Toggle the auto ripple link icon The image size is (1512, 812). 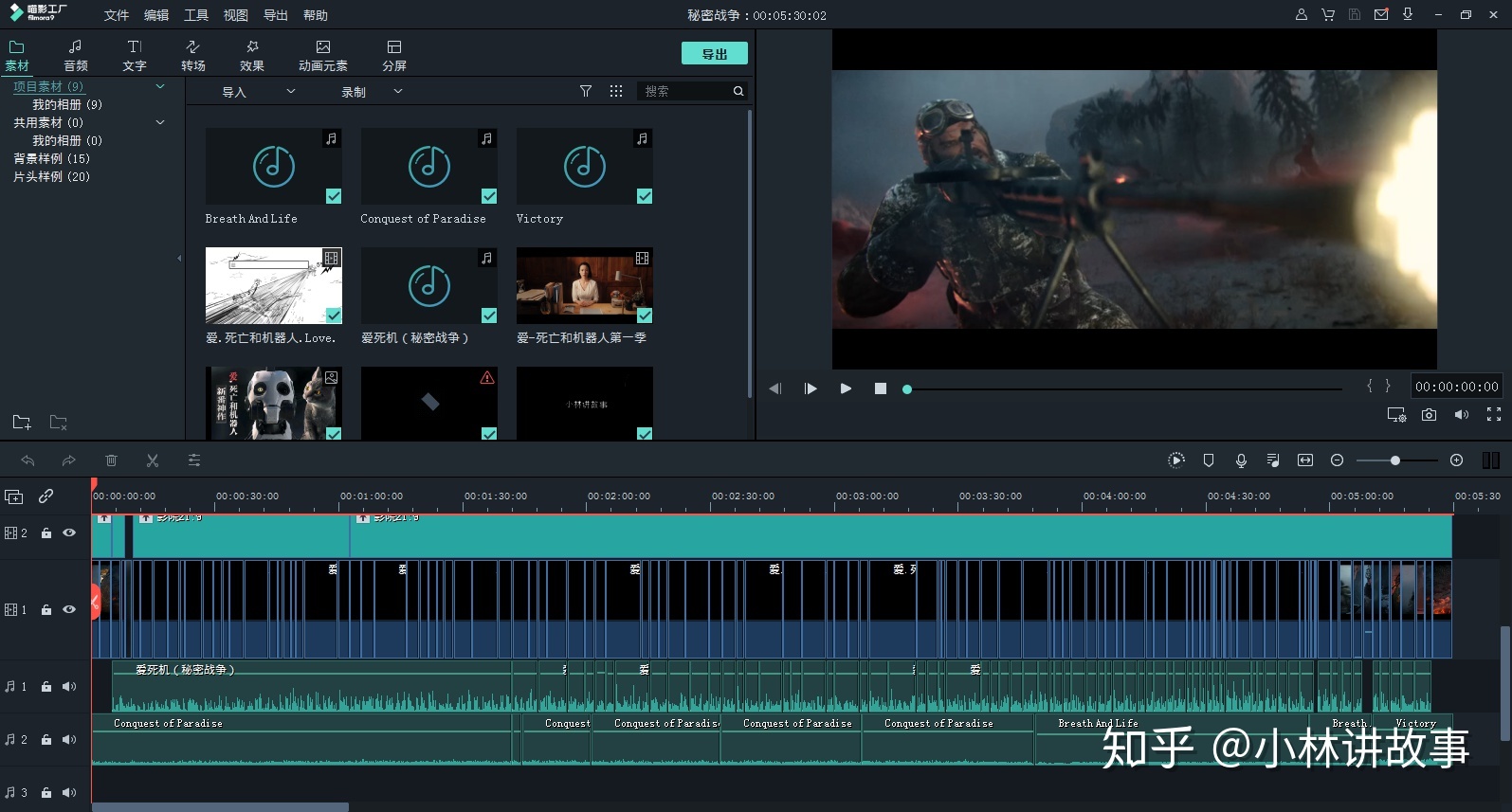point(46,496)
